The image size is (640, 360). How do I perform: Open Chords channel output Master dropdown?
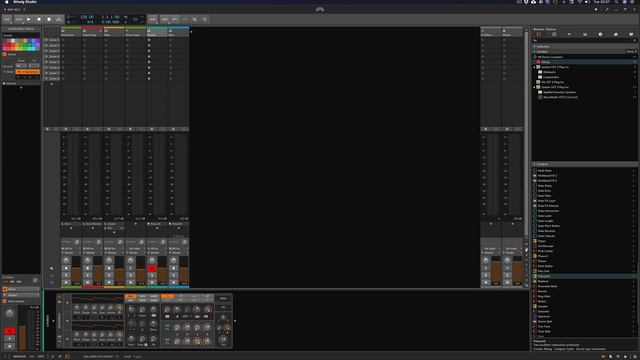[157, 253]
